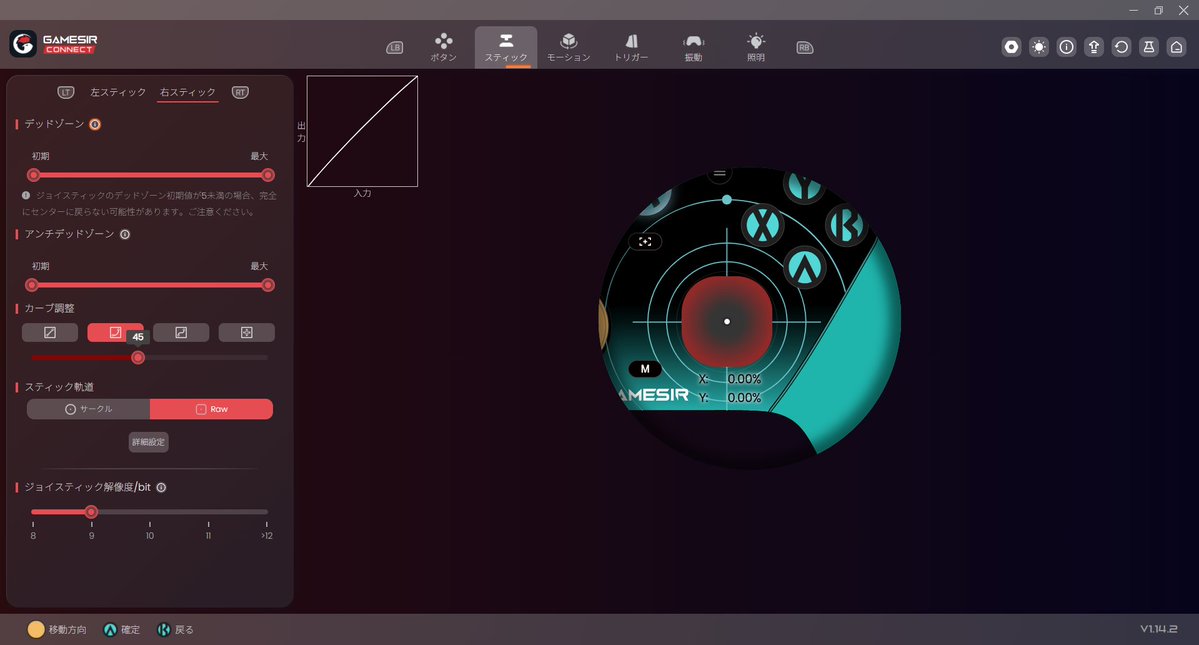1199x645 pixels.
Task: Click the LB bumper icon in top bar
Action: tap(395, 47)
